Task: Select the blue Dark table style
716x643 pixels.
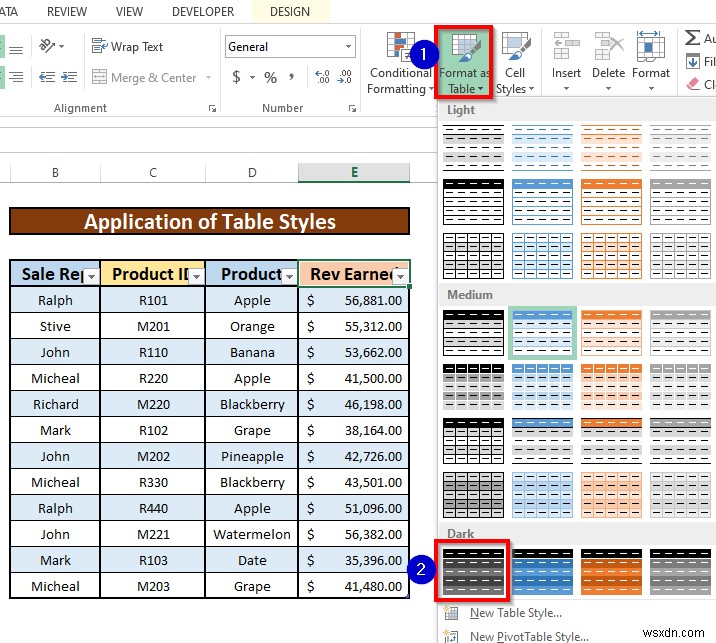Action: tap(542, 572)
